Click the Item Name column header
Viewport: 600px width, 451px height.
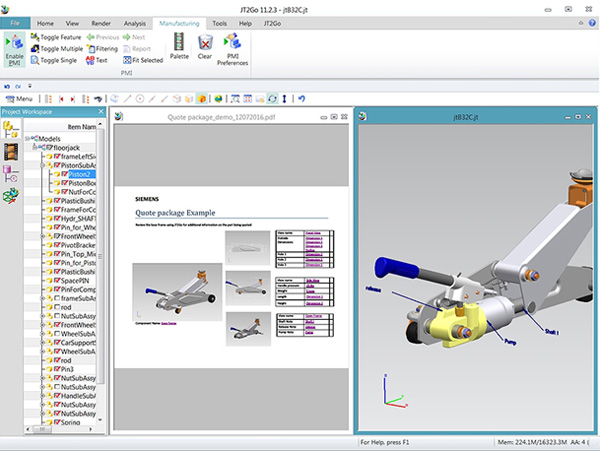pos(60,127)
